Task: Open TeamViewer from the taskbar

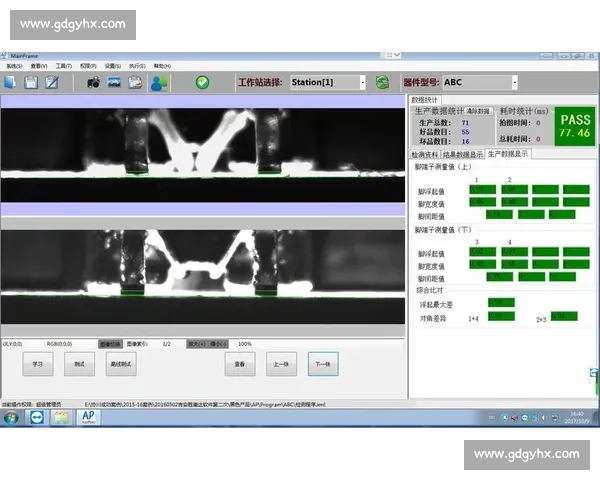Action: pos(38,417)
